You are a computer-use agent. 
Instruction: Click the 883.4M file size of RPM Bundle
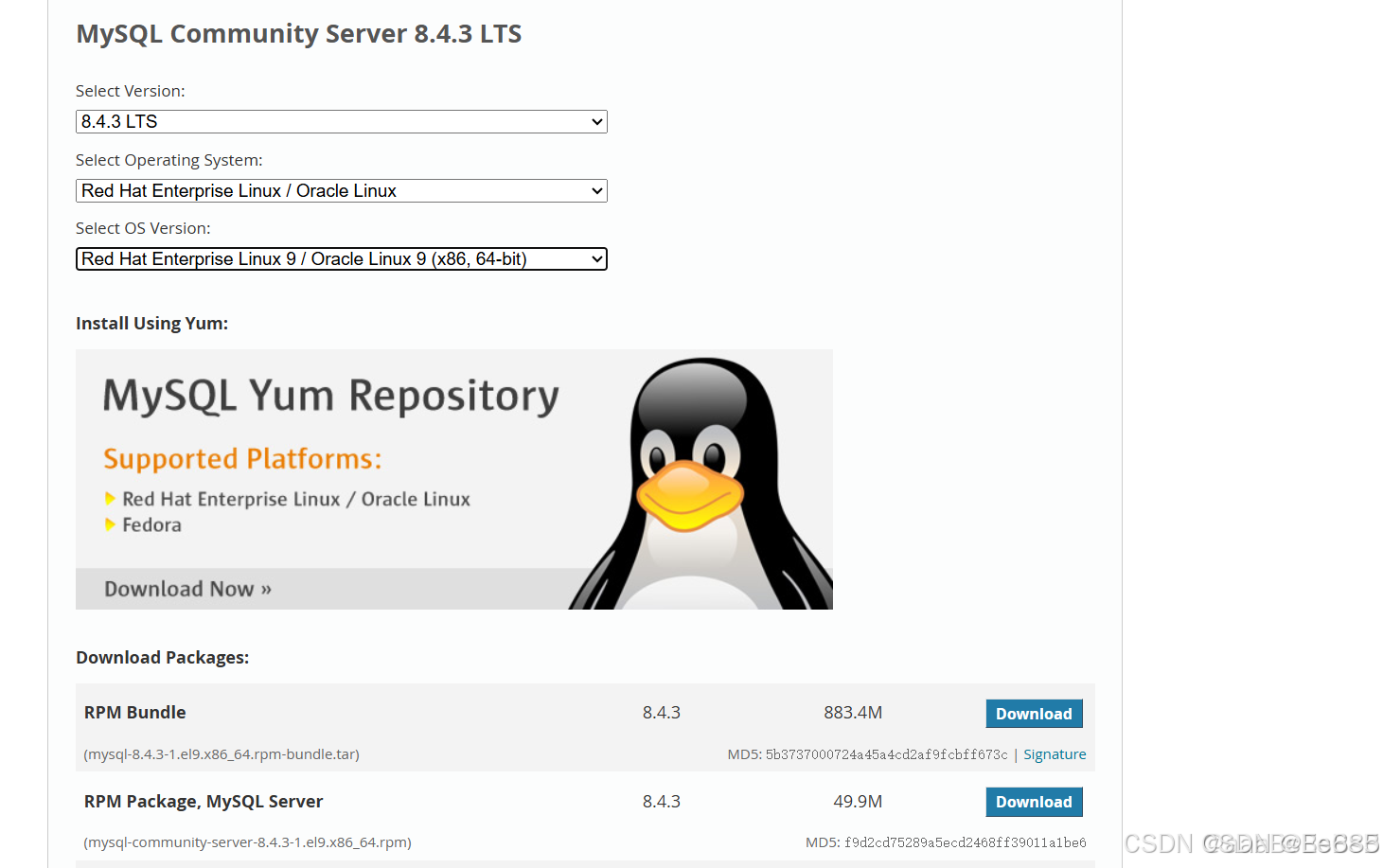852,712
